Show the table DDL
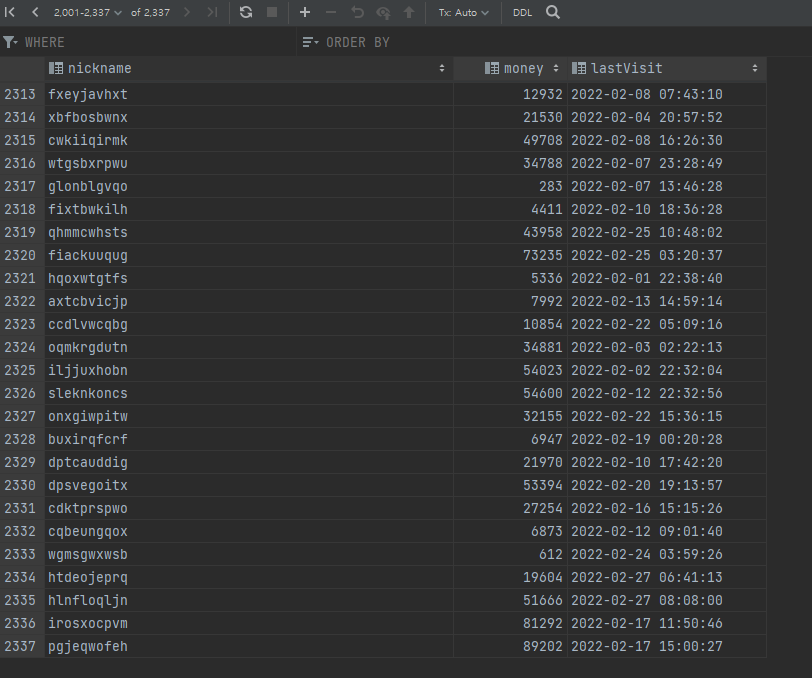The image size is (812, 678). coord(523,12)
